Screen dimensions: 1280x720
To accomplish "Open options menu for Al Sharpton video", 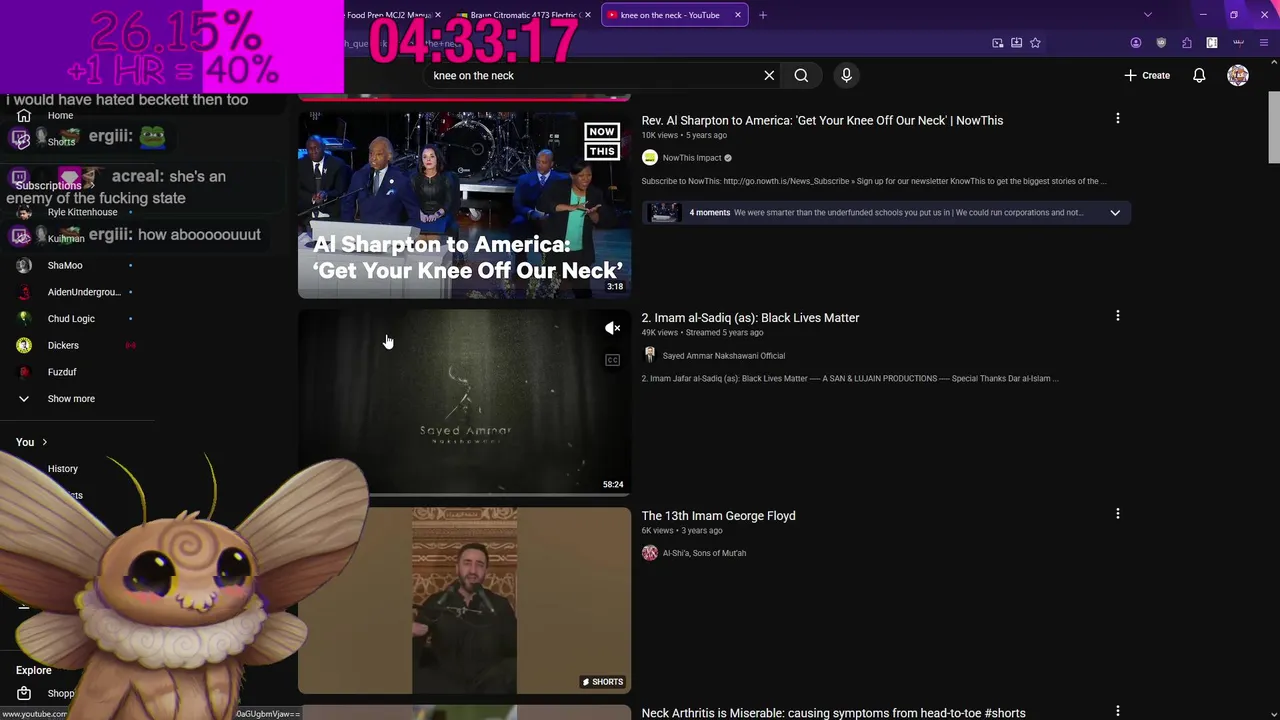I will (1117, 118).
